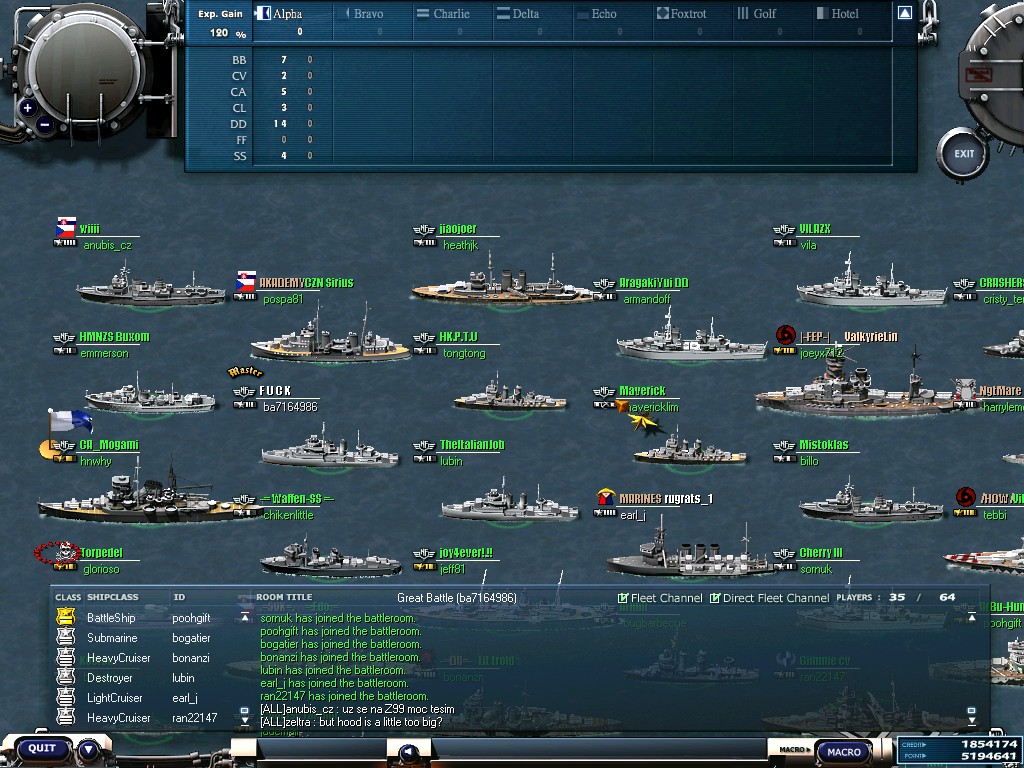Screen dimensions: 1024x768
Task: Click the fleet emblem next to Mistoklas
Action: (784, 445)
